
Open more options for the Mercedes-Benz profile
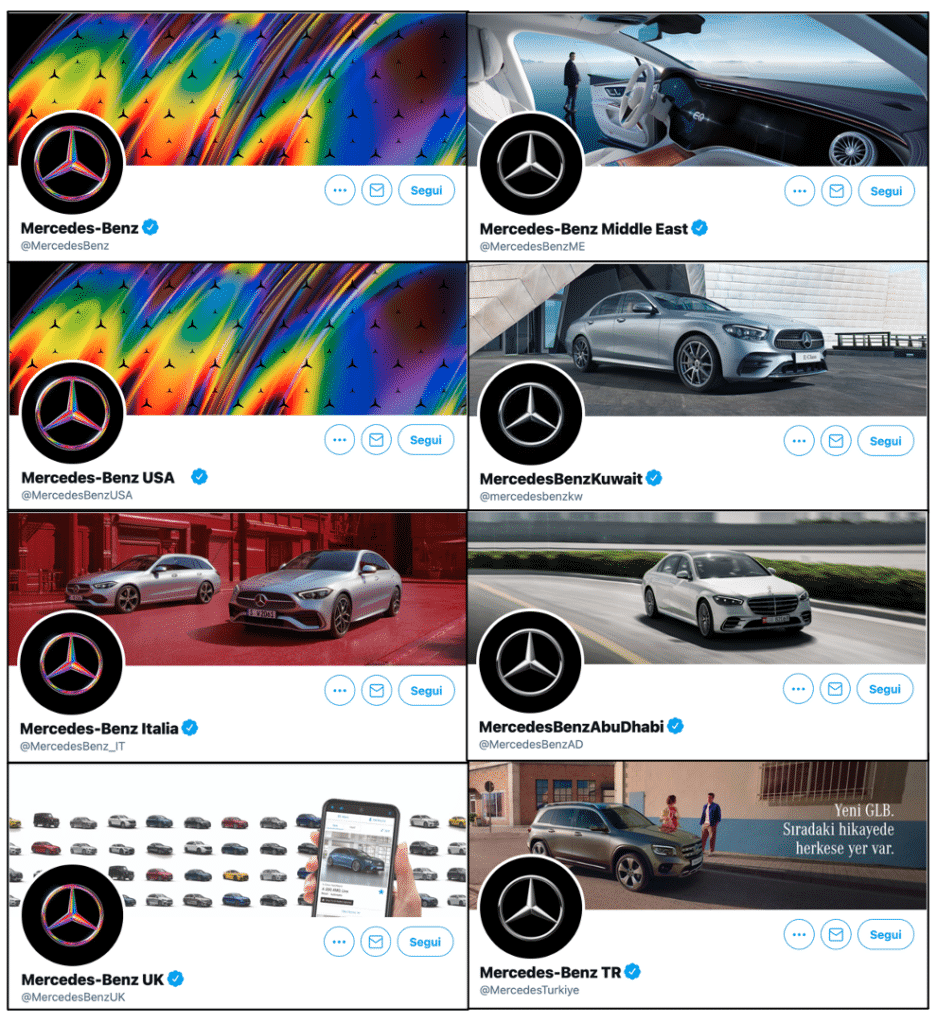tap(340, 190)
